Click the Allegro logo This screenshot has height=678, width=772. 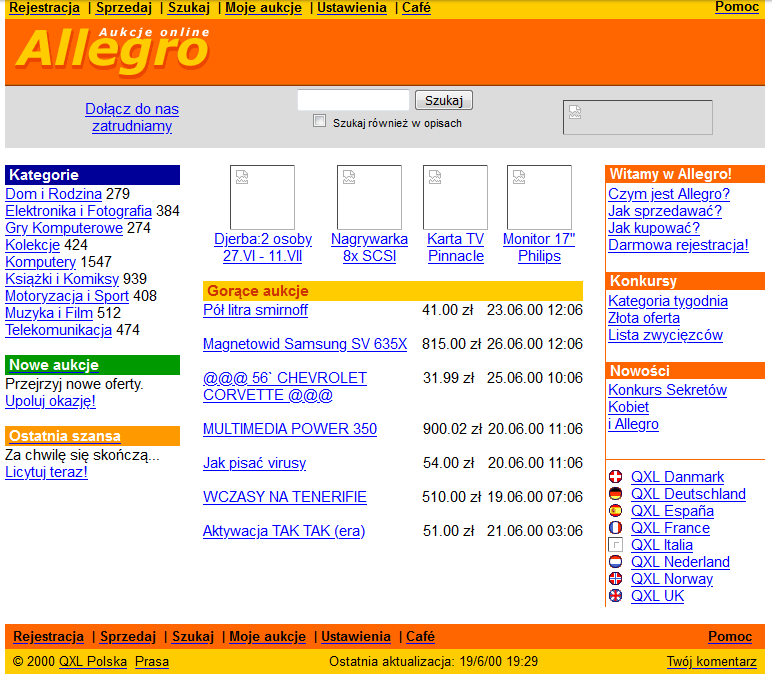114,51
